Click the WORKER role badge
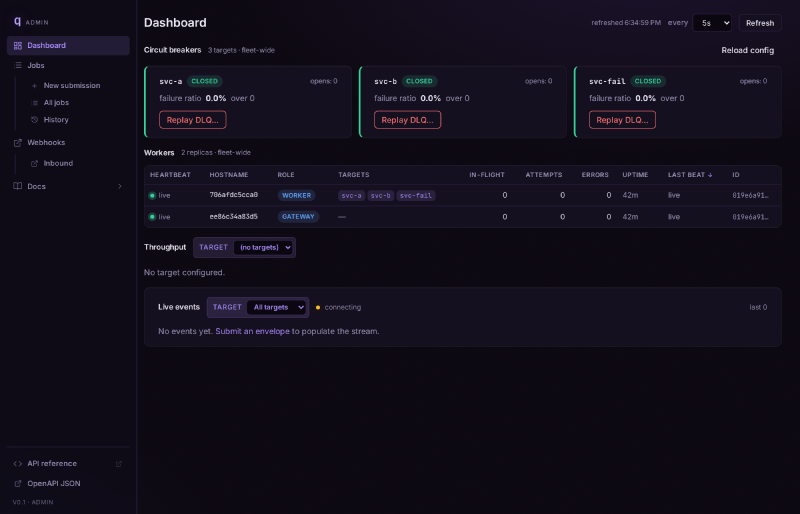The image size is (800, 514). tap(296, 195)
